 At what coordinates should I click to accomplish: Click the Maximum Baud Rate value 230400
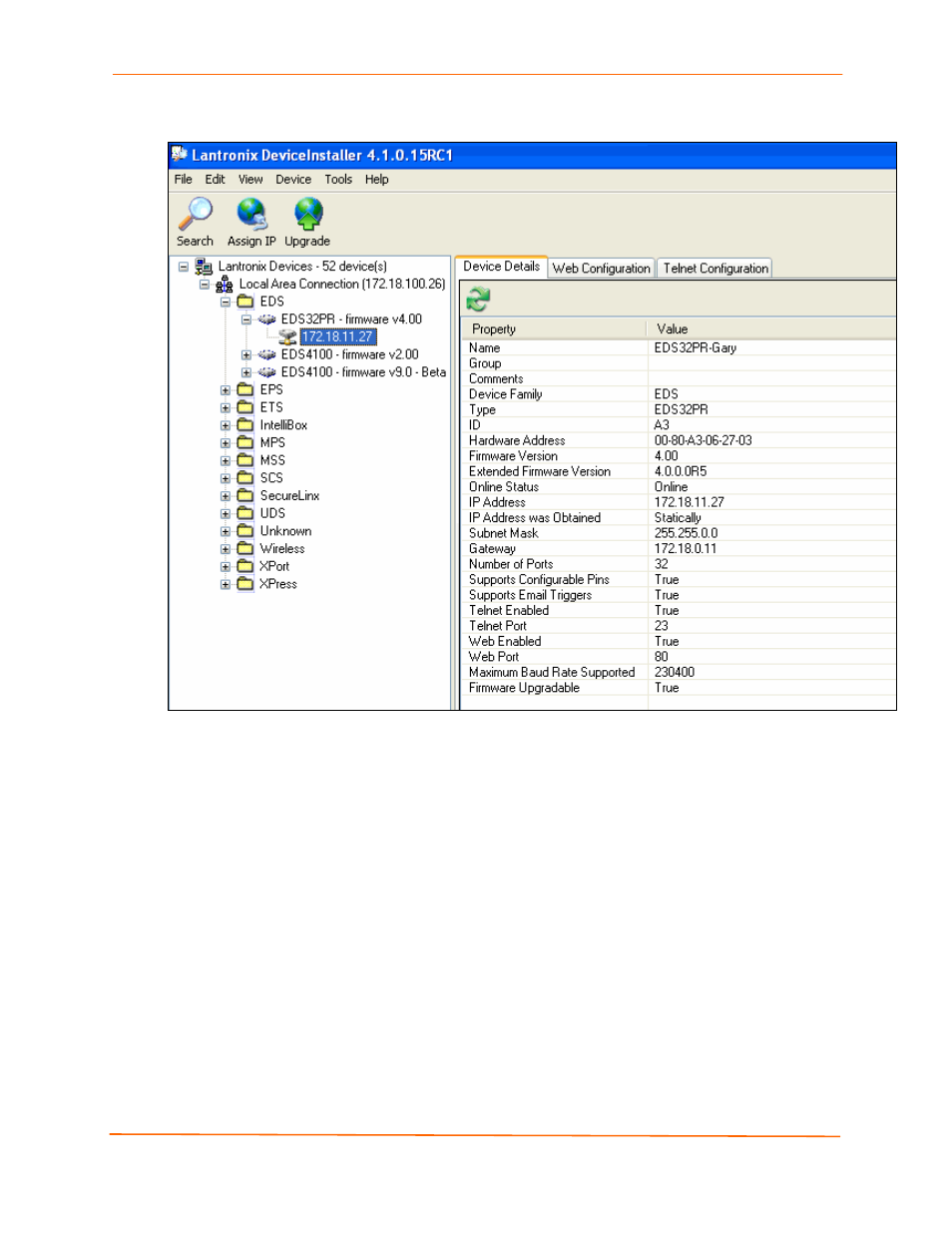pos(675,673)
